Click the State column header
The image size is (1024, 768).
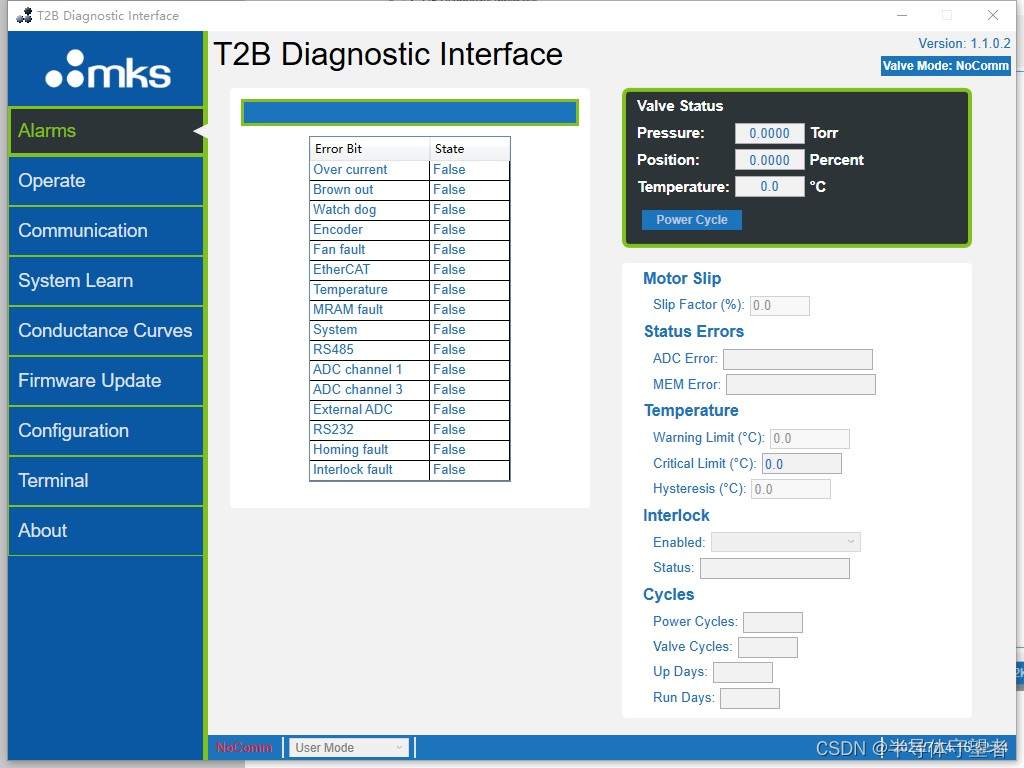tap(470, 149)
